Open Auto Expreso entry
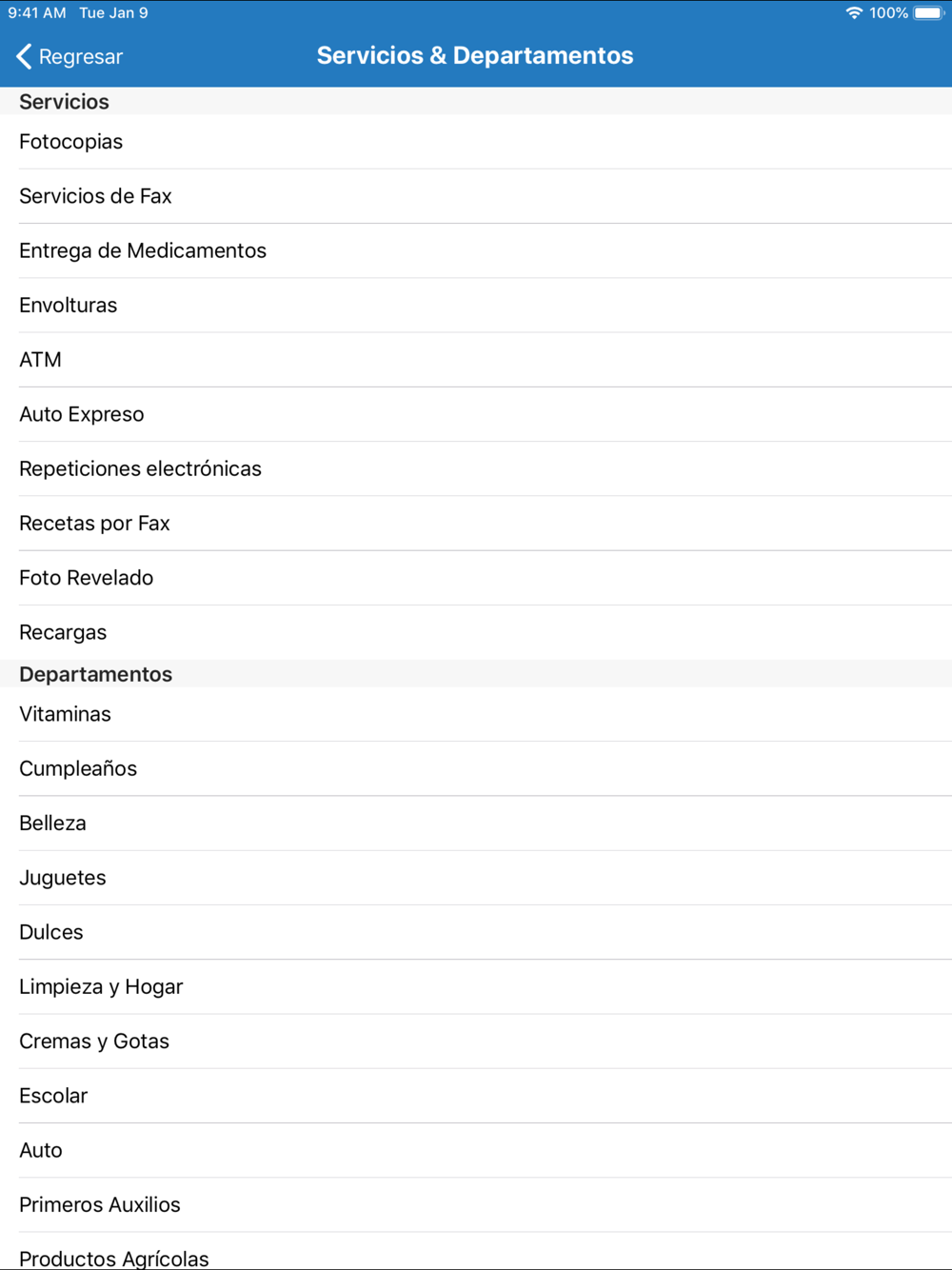This screenshot has width=952, height=1270. click(x=476, y=414)
